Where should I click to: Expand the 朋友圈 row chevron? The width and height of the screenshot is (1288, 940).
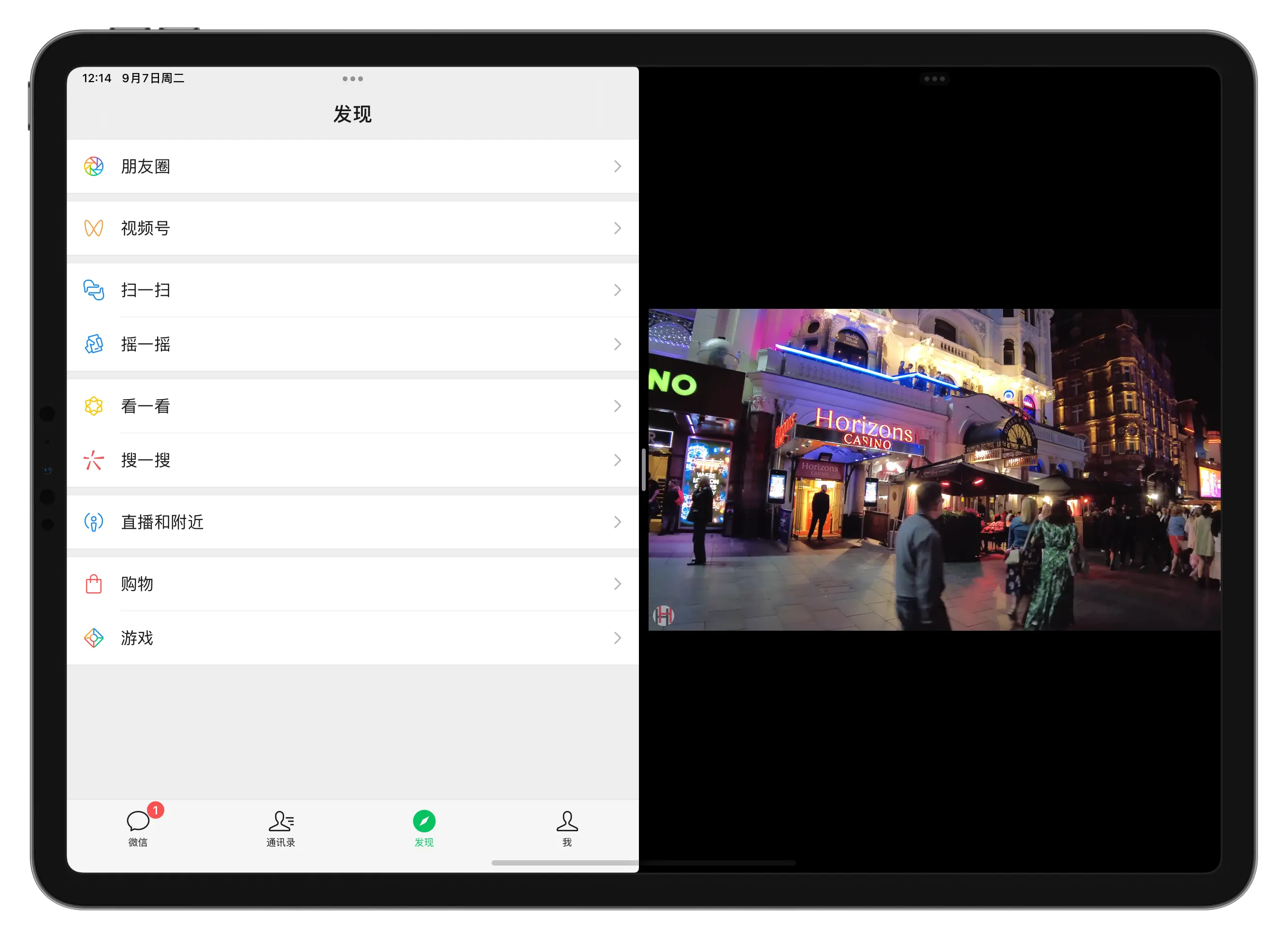pos(618,167)
